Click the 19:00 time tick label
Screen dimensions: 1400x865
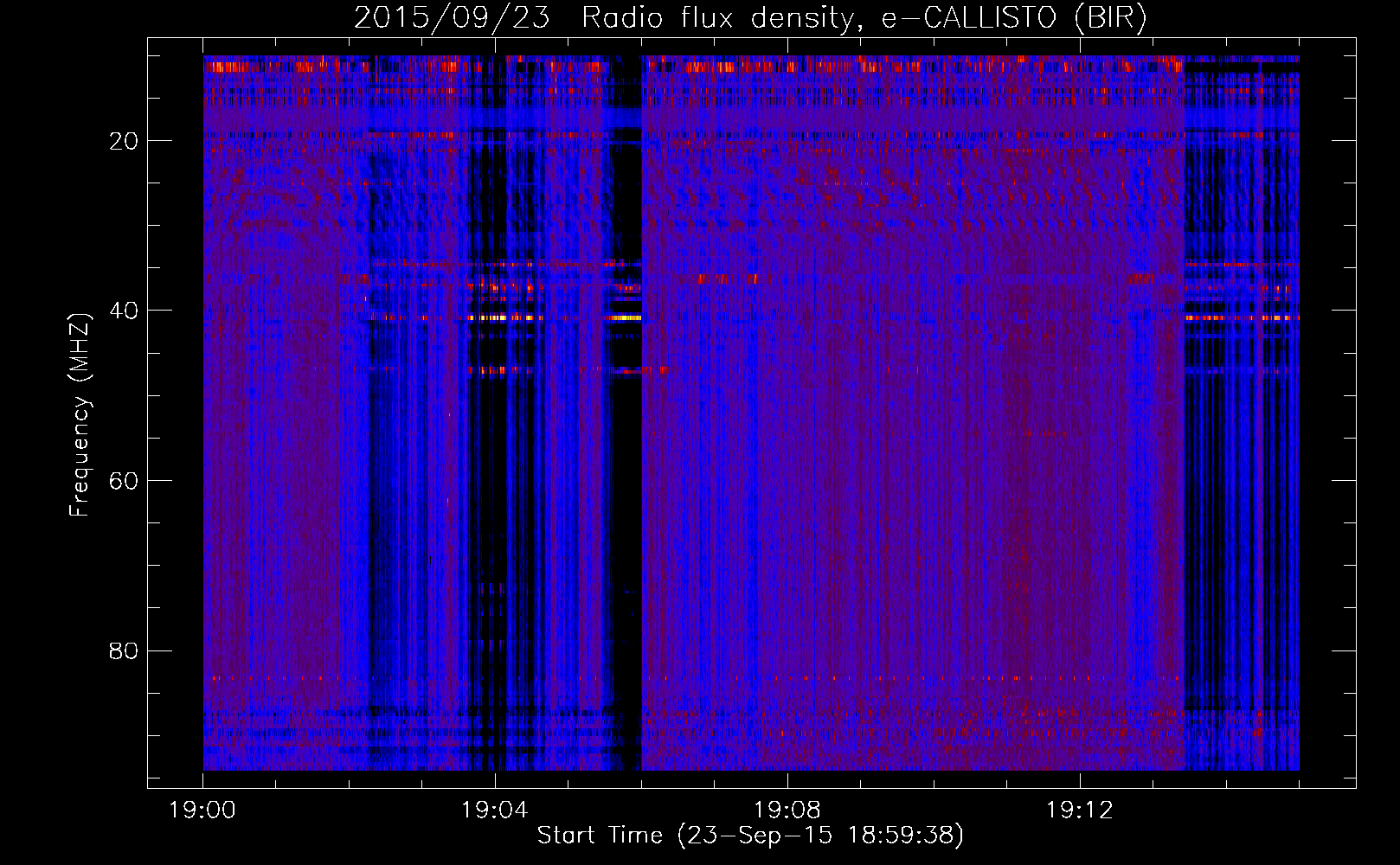[202, 811]
